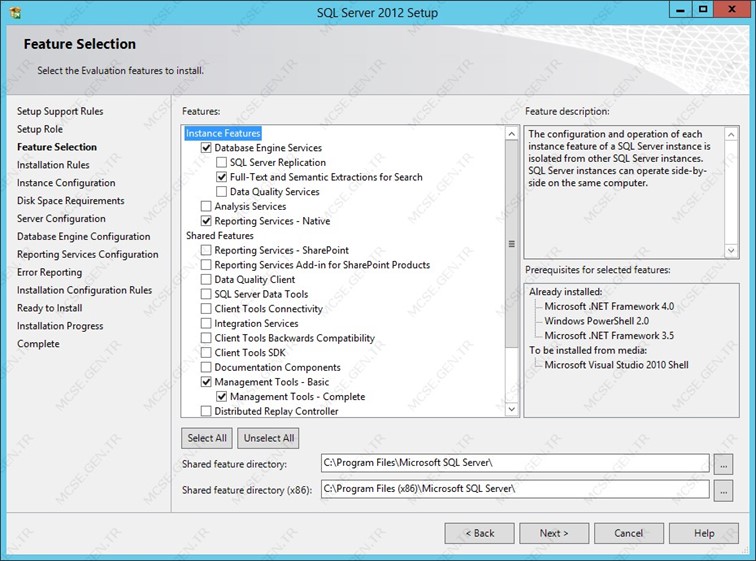The image size is (756, 561).
Task: Select Error Reporting step
Action: coord(50,272)
